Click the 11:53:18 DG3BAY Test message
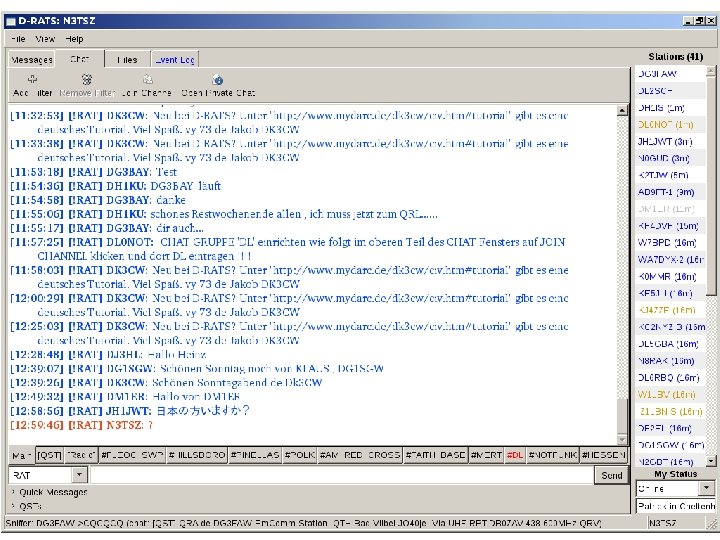 pos(93,172)
